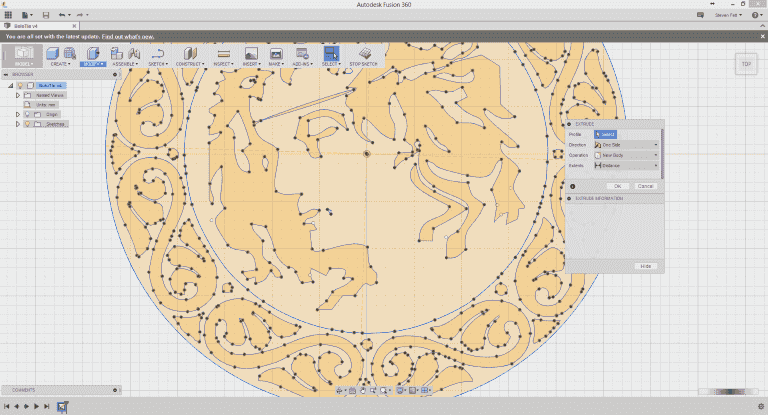Open the Inspect menu
The width and height of the screenshot is (768, 415).
(223, 64)
